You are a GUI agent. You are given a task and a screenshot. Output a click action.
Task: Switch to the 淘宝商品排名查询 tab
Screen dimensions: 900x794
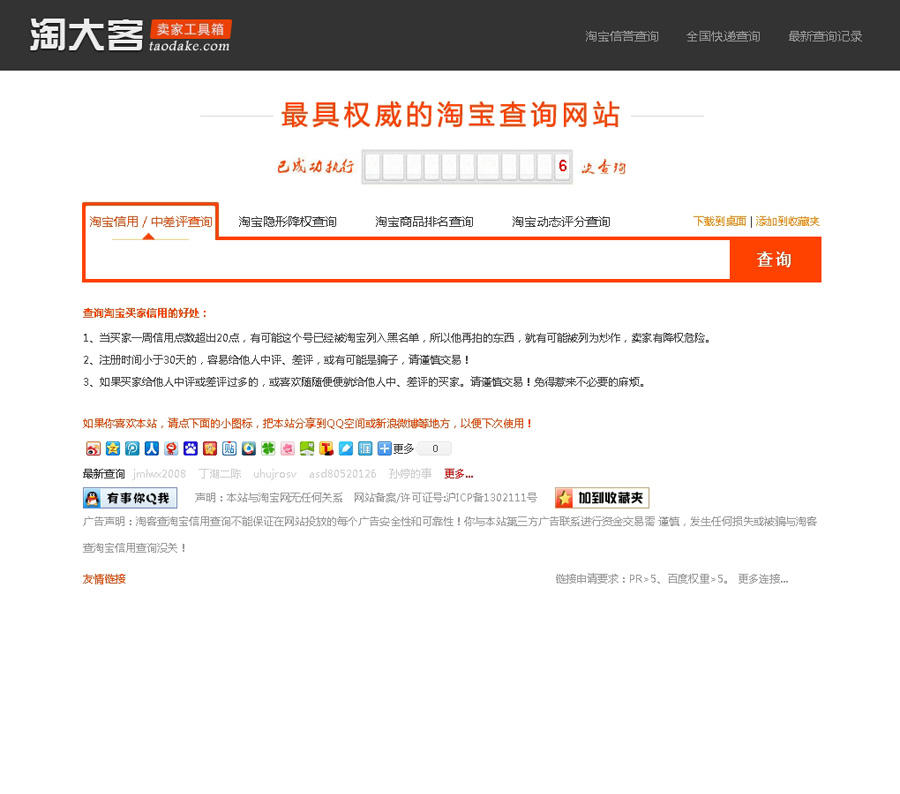click(x=424, y=222)
